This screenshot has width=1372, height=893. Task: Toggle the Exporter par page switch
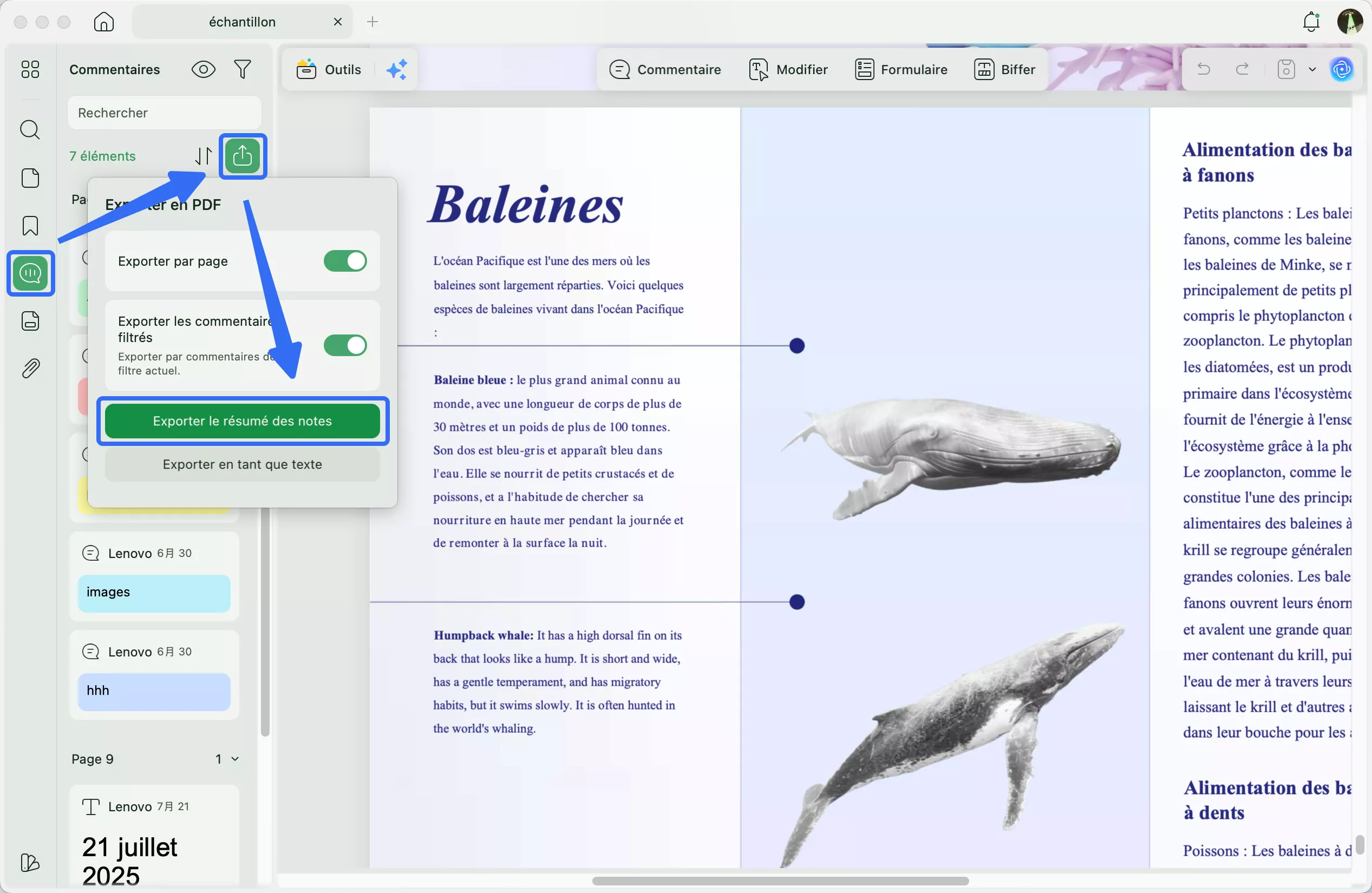(x=345, y=261)
